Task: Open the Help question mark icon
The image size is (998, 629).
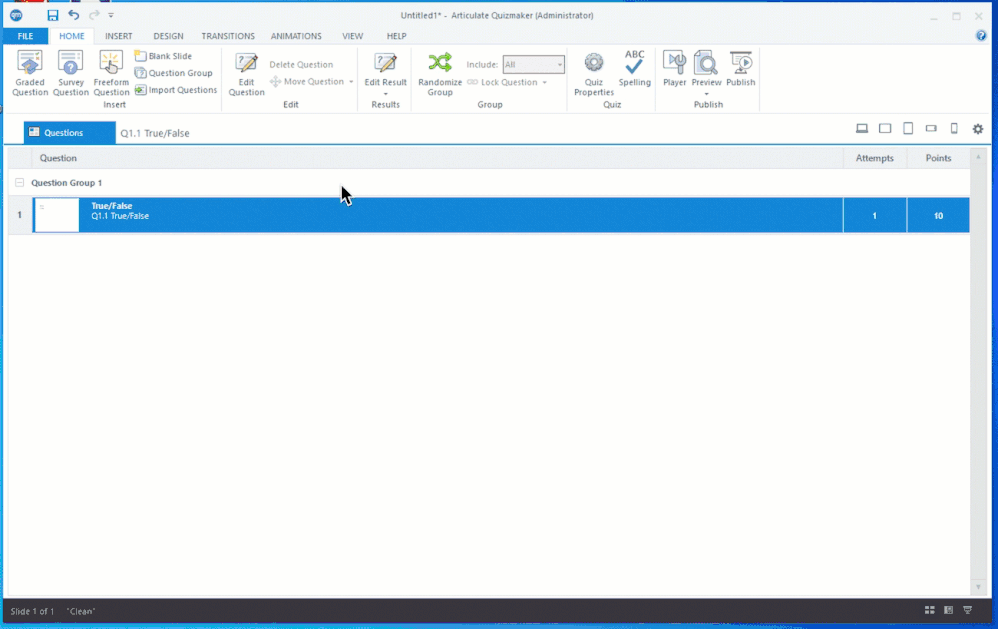Action: (981, 36)
